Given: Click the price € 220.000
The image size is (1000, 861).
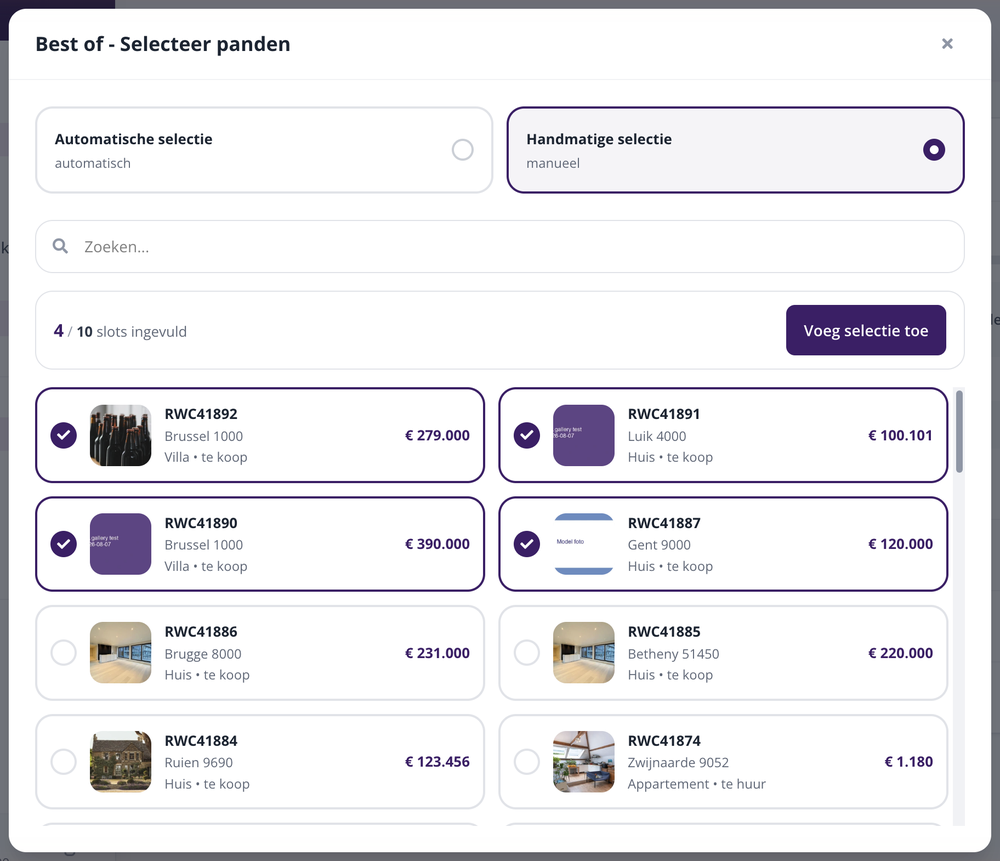Looking at the screenshot, I should point(901,652).
